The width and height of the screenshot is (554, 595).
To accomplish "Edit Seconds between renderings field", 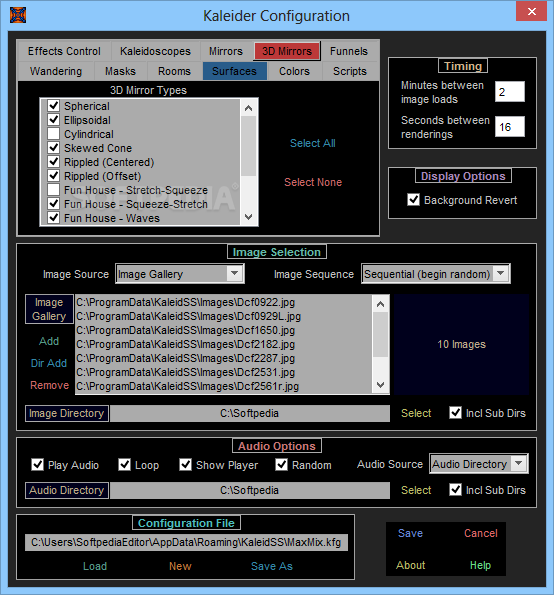I will coord(510,127).
